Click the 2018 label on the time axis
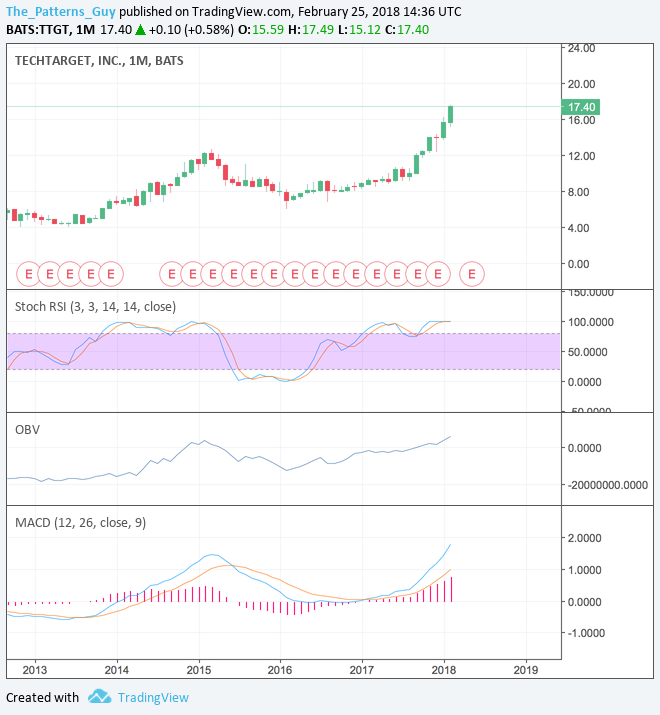The width and height of the screenshot is (660, 715). (x=444, y=670)
